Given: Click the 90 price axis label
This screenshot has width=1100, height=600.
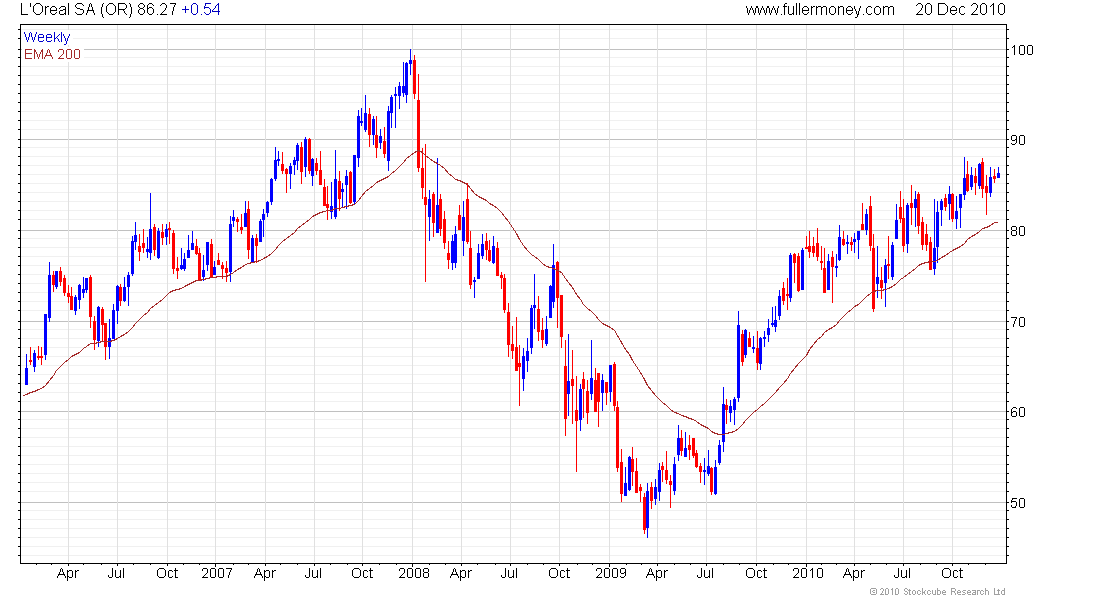Looking at the screenshot, I should click(x=1017, y=140).
